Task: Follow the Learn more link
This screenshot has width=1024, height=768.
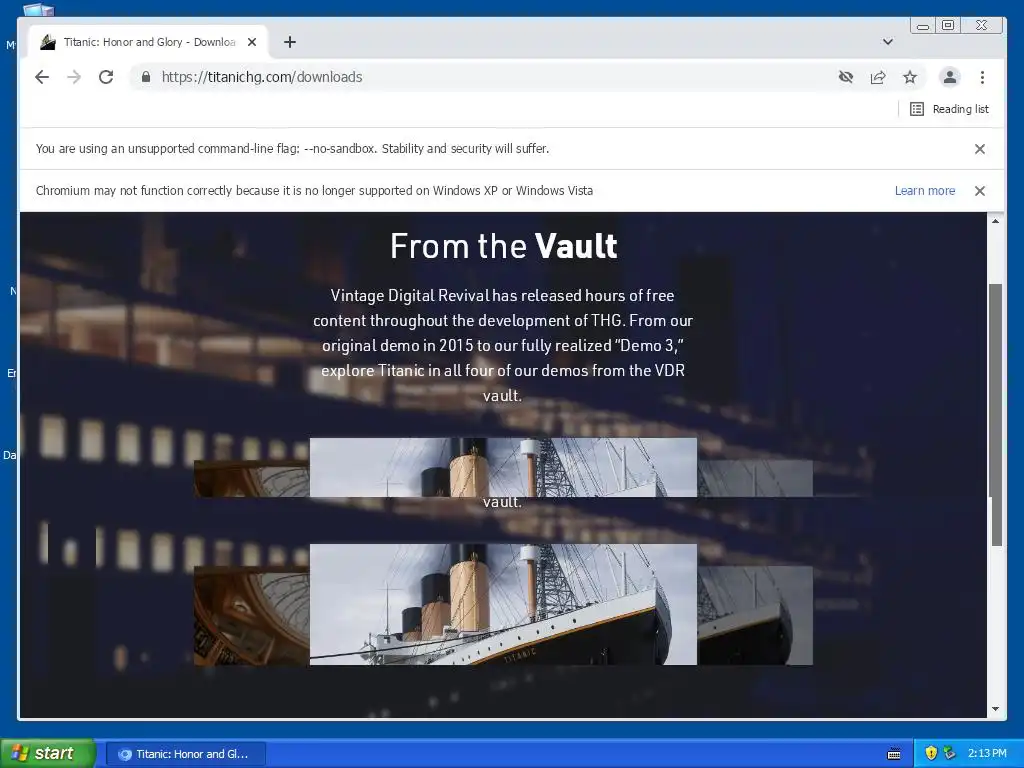Action: (925, 191)
